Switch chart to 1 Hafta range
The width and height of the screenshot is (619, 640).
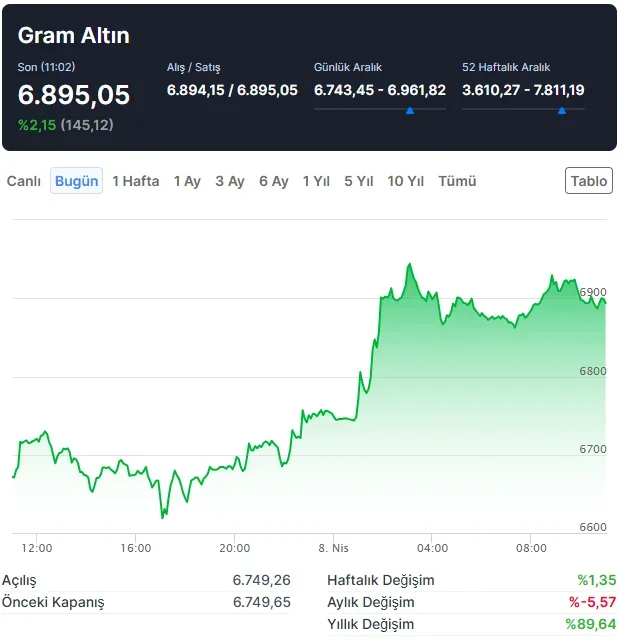tap(135, 181)
